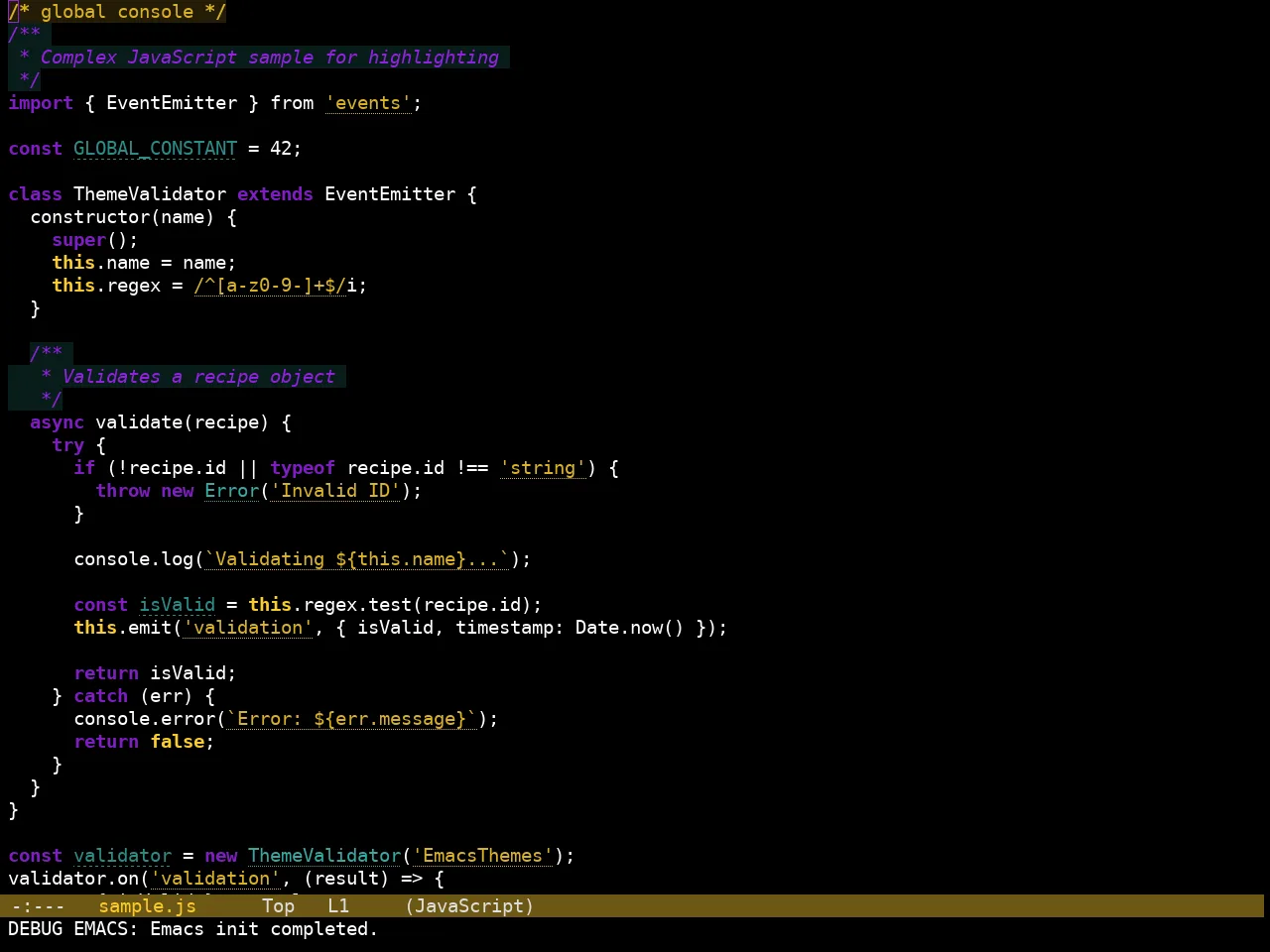This screenshot has height=952, width=1270.
Task: Click the regex literal /^[a-z0-9-]+$/
Action: coord(270,286)
